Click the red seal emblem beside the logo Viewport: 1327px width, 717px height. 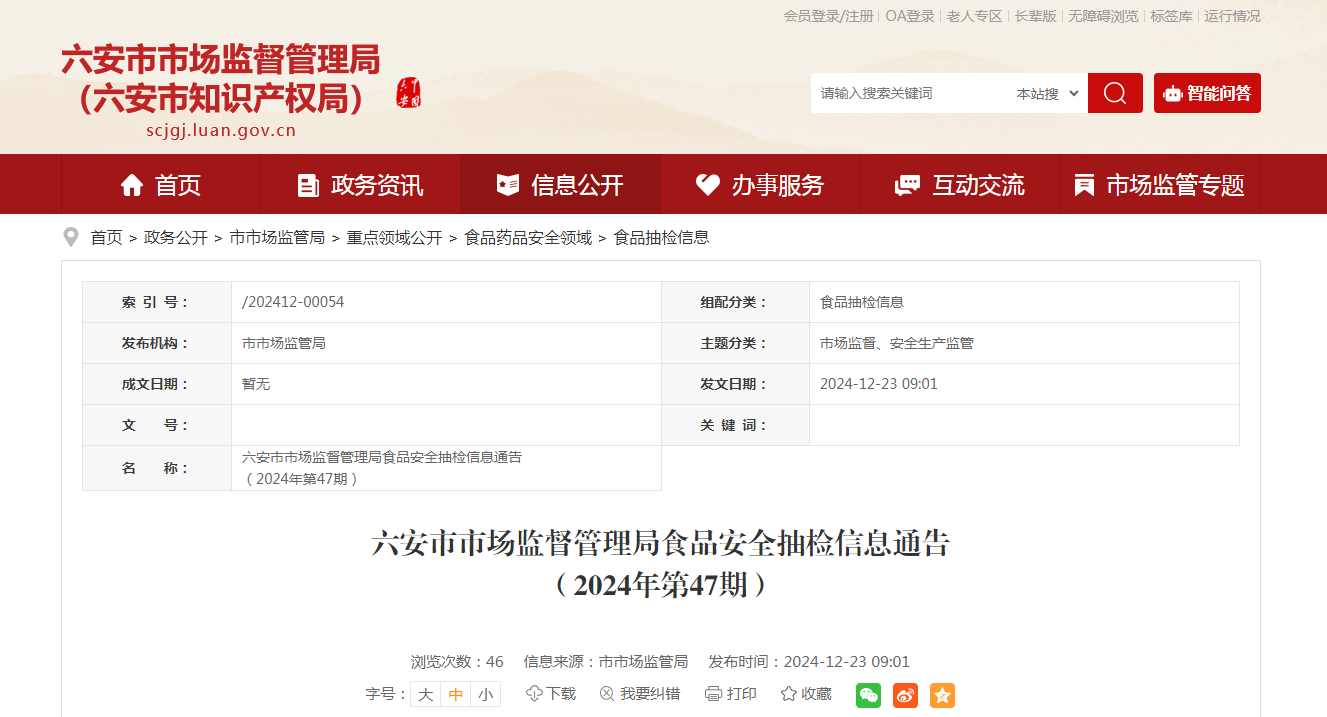[409, 94]
